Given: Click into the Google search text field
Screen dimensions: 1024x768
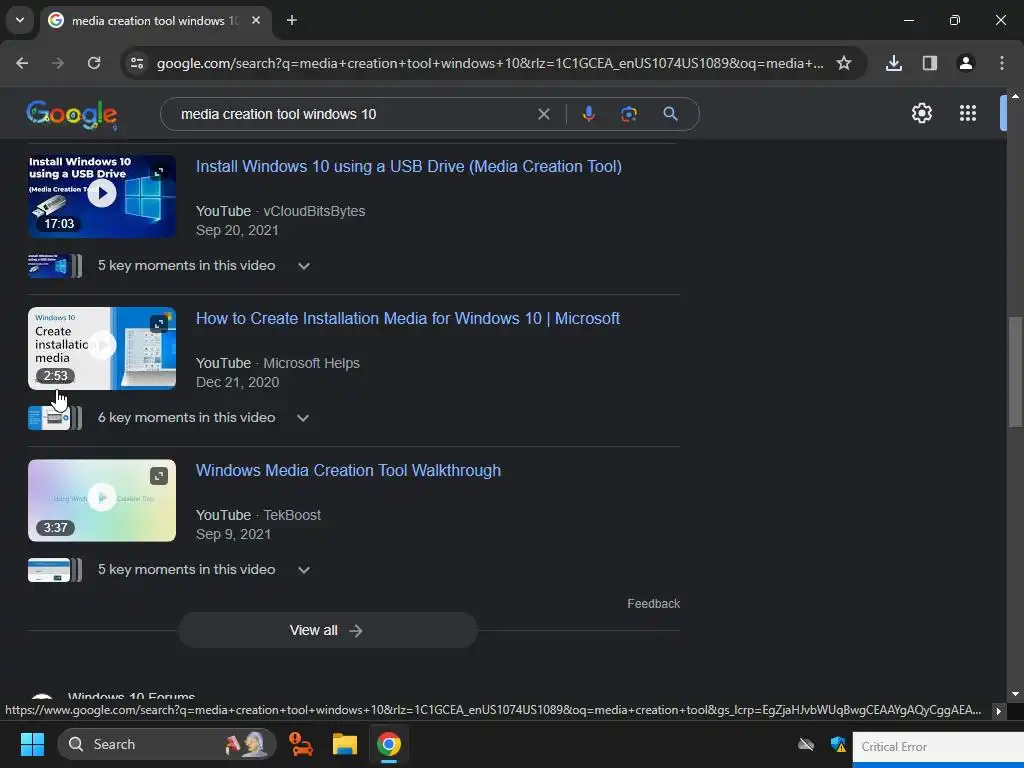Looking at the screenshot, I should [x=353, y=114].
